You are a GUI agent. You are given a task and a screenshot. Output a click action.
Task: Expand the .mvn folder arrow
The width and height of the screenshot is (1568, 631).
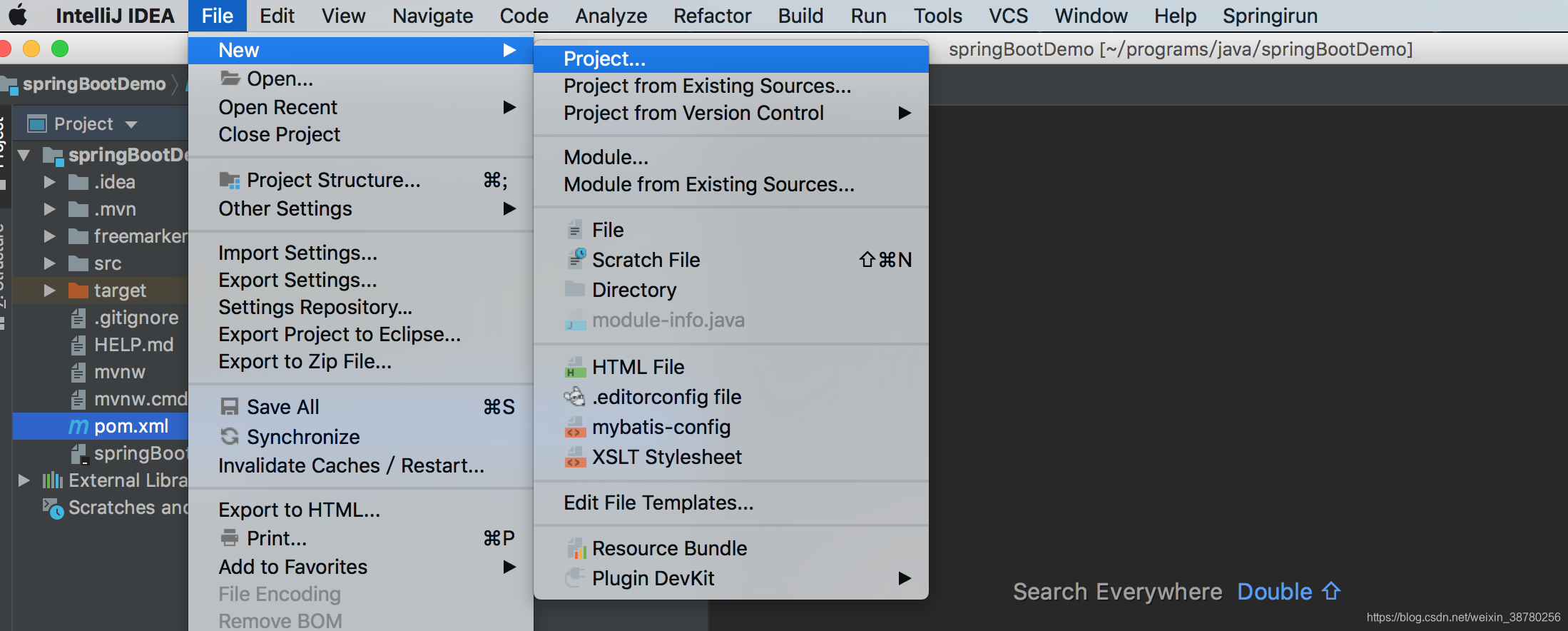[49, 209]
